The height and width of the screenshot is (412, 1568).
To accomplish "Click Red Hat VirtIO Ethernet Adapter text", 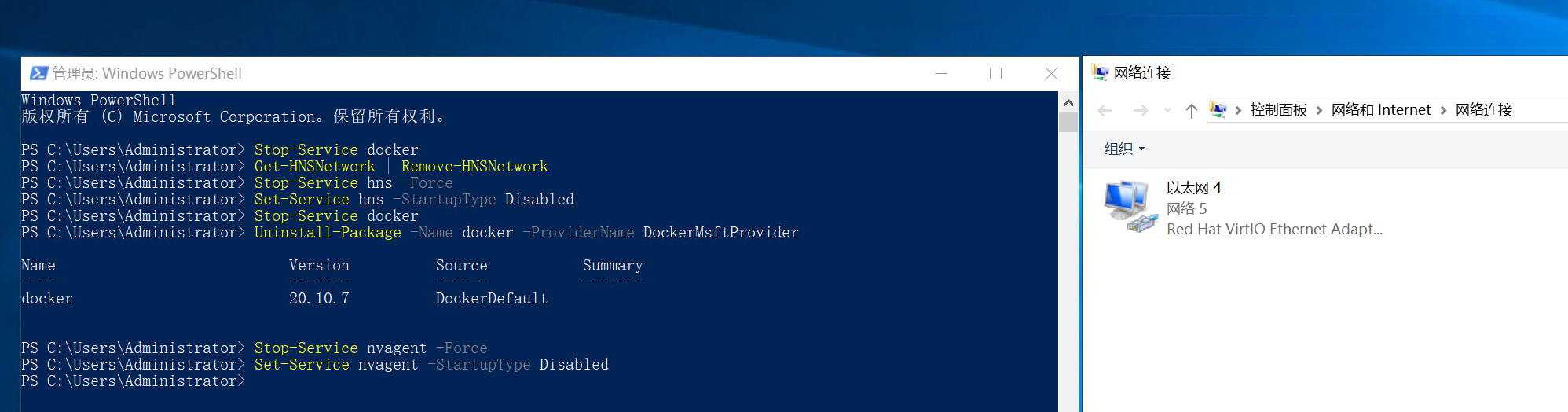I will (x=1274, y=229).
